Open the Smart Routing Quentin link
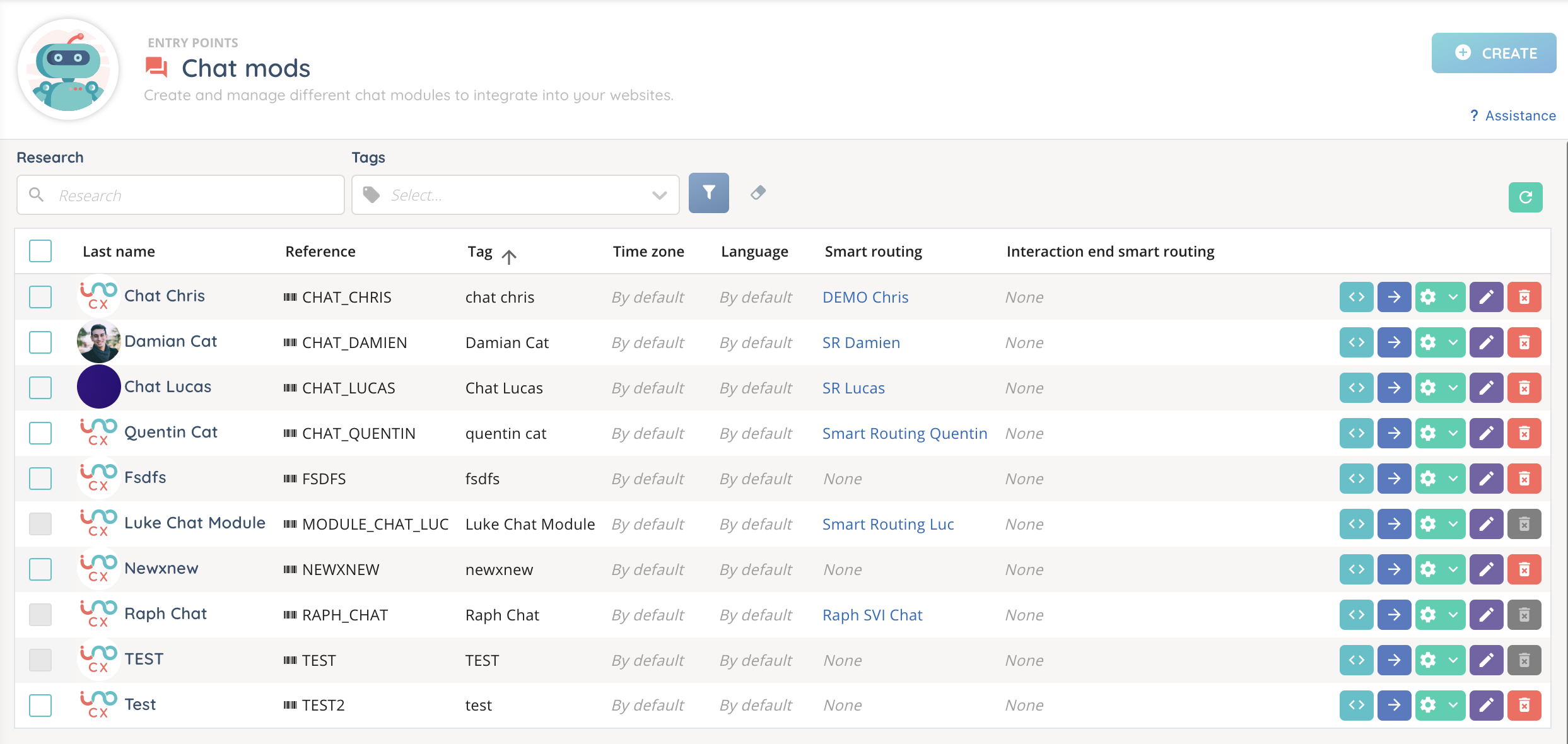The width and height of the screenshot is (1568, 744). 904,433
